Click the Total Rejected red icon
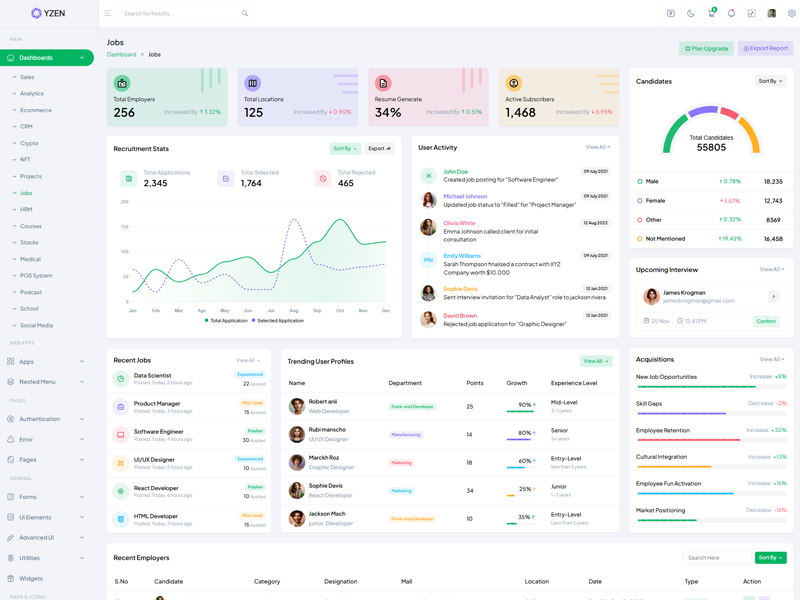 pos(322,178)
